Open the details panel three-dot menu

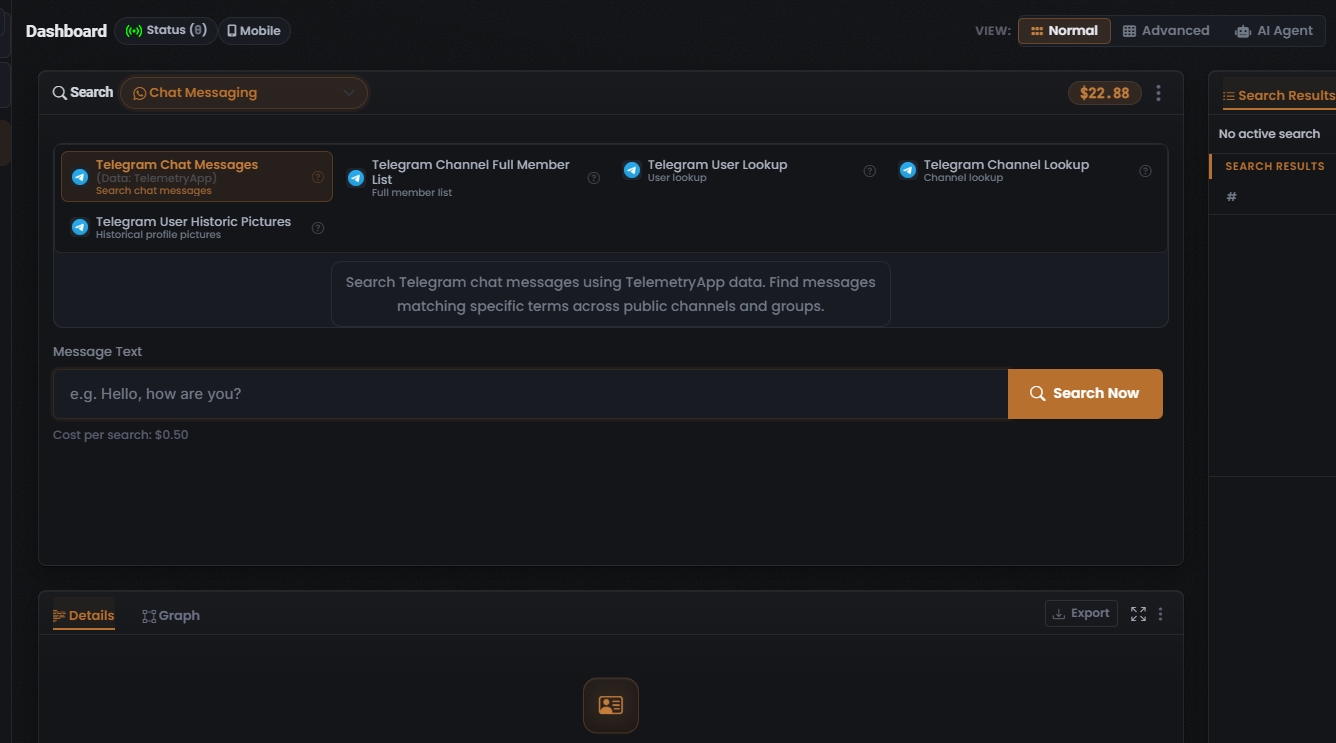1161,614
